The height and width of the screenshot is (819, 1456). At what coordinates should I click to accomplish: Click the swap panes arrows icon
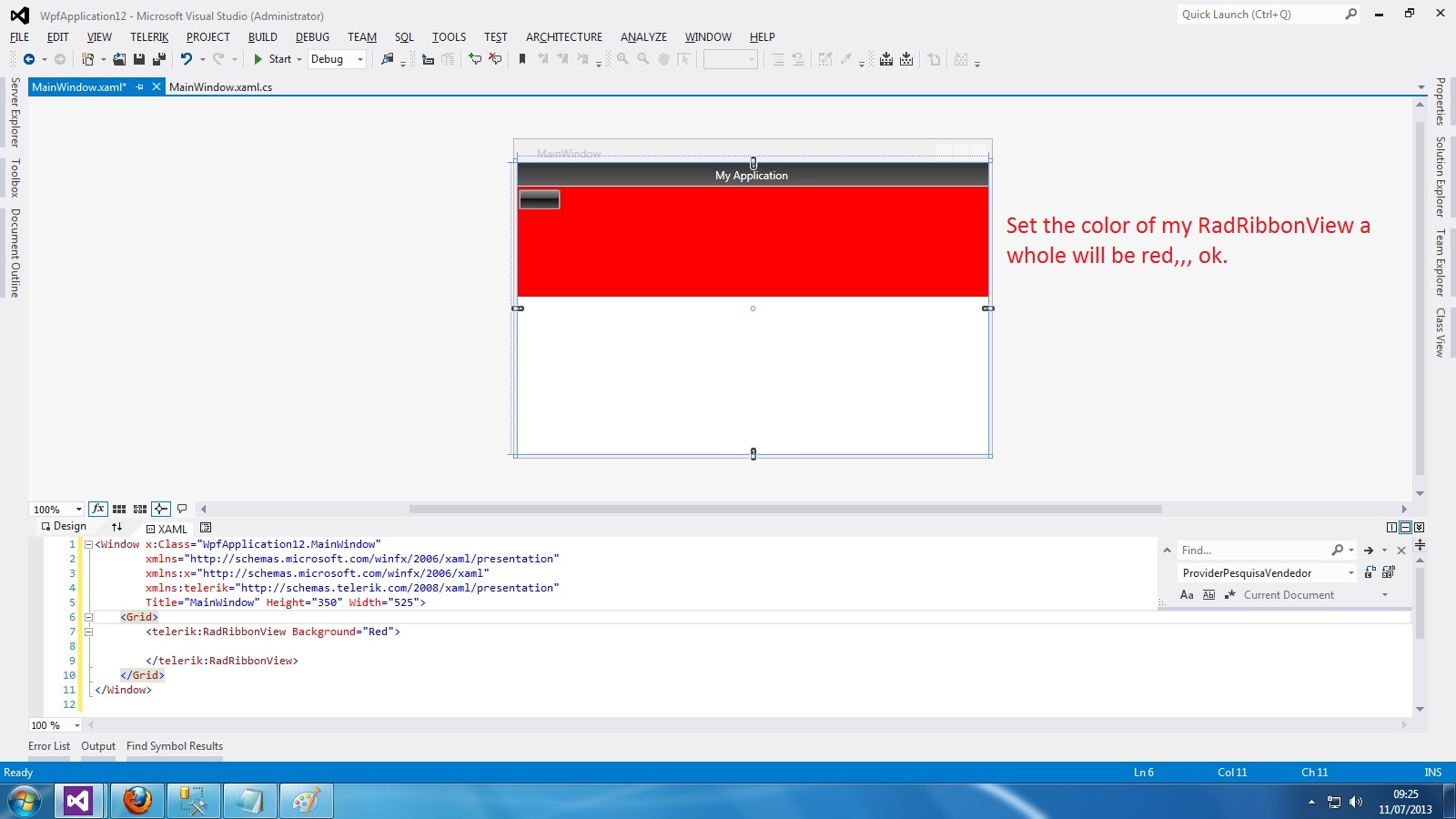[116, 527]
